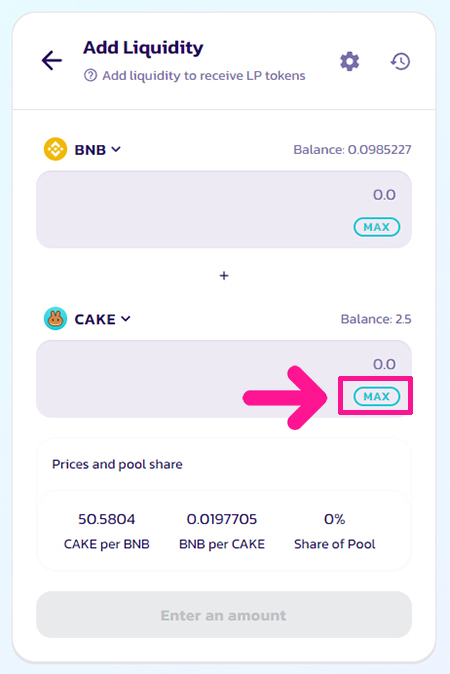Click the plus sign between token fields
This screenshot has height=674, width=450.
point(224,276)
